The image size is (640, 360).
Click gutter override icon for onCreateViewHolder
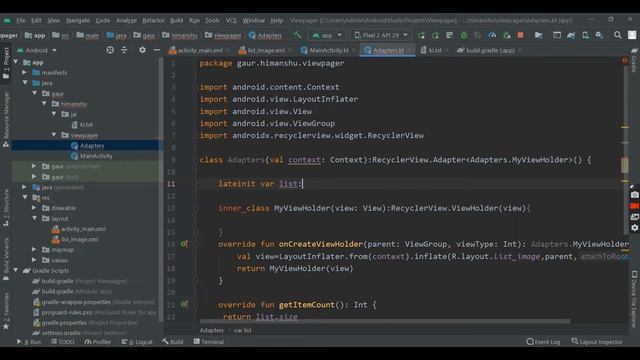184,244
